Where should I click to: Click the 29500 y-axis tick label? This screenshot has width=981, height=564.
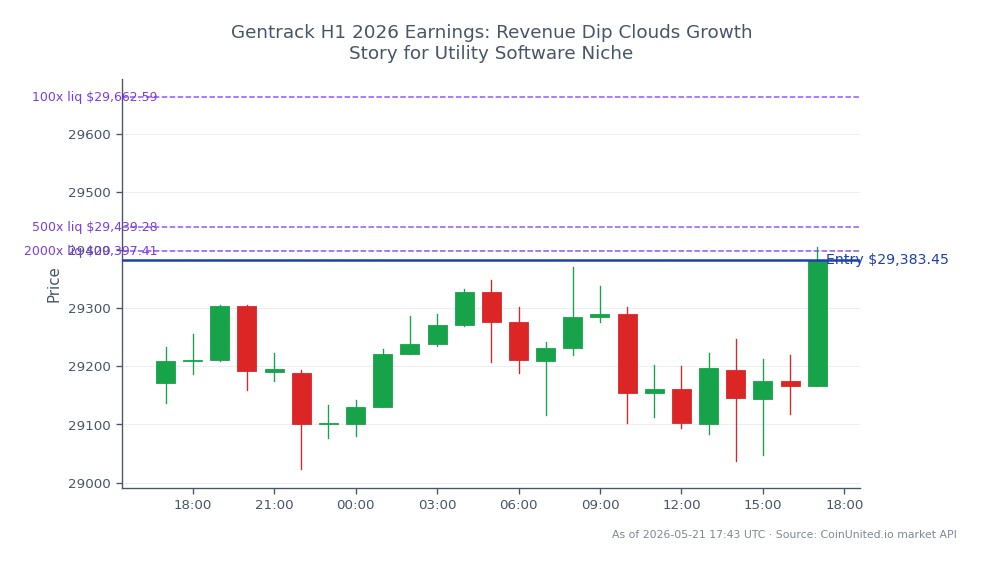(89, 193)
